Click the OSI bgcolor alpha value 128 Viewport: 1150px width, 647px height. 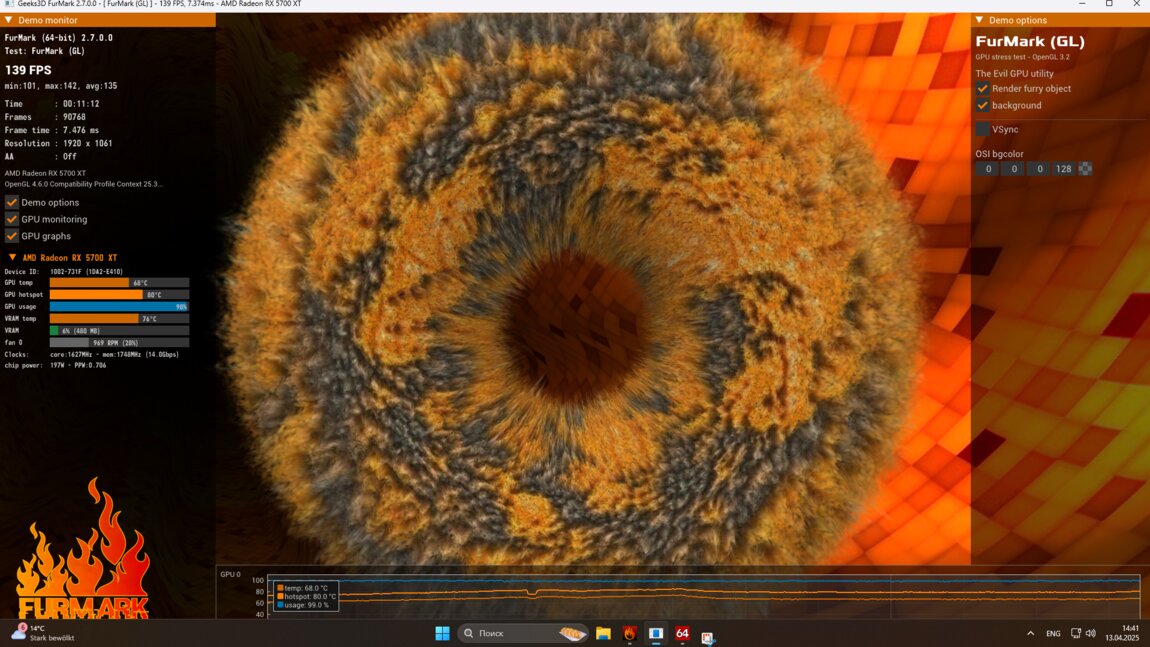click(1063, 169)
